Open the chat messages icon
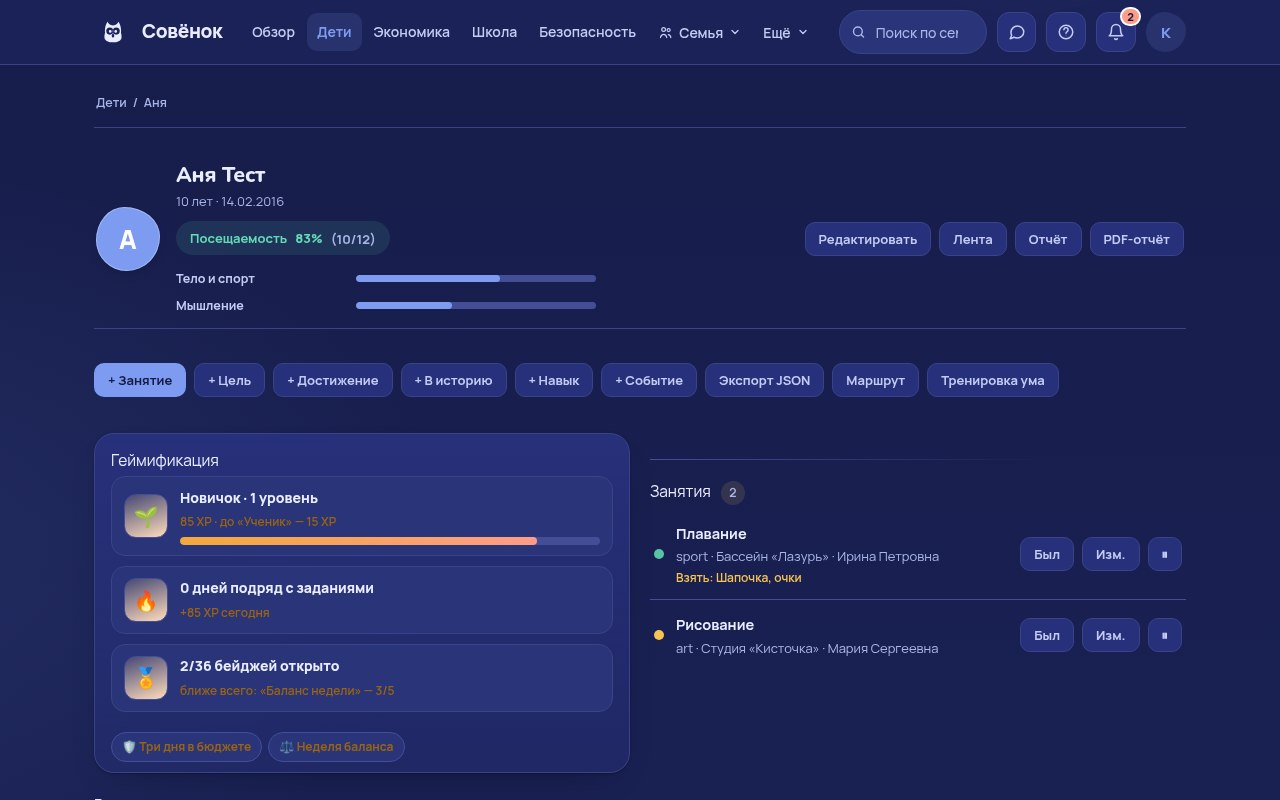The width and height of the screenshot is (1280, 800). coord(1017,32)
